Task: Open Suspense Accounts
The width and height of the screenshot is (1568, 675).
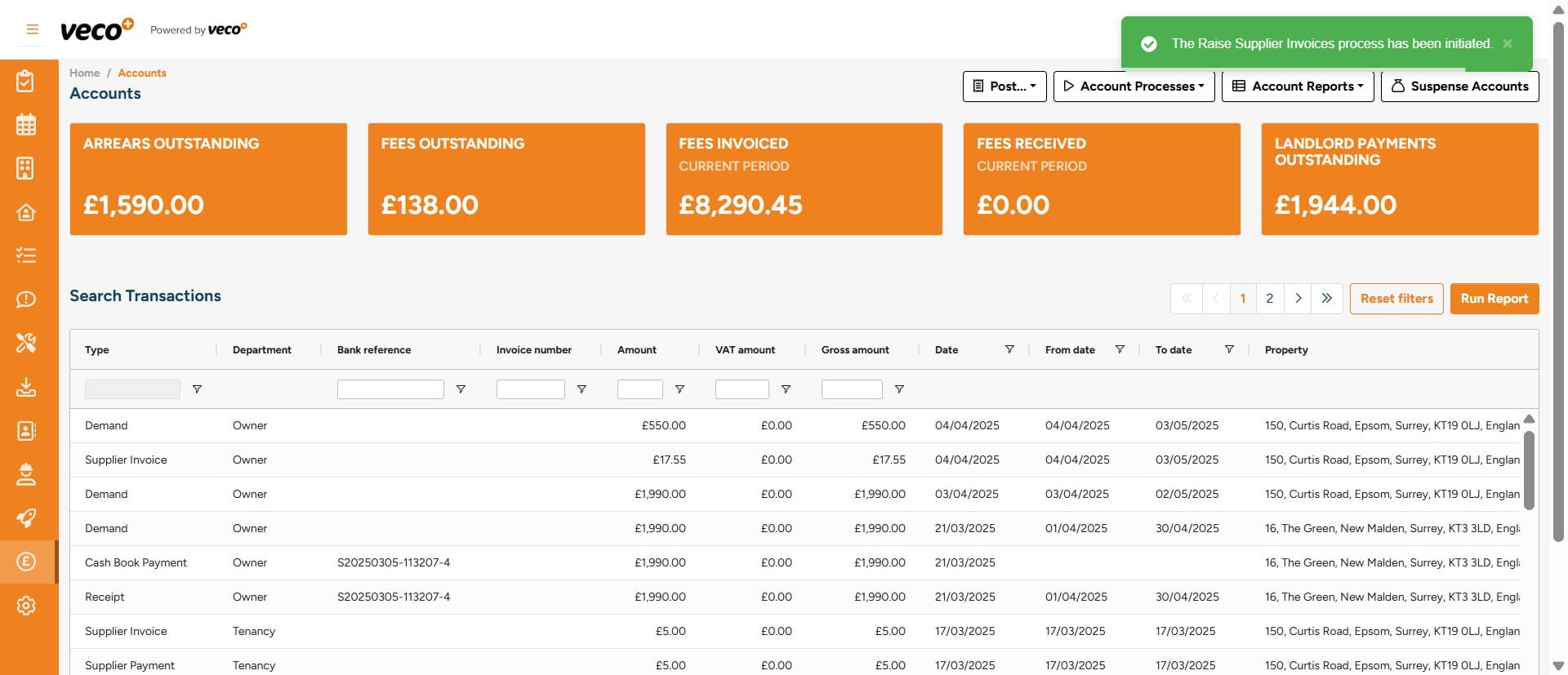Action: 1459,87
